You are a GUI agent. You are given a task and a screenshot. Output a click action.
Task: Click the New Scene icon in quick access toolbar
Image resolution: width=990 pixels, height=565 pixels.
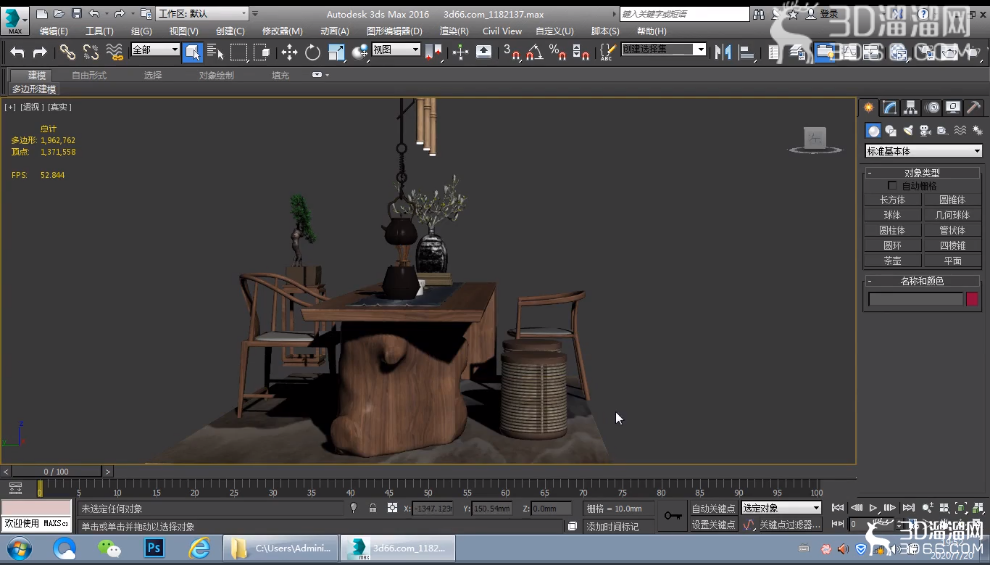click(42, 13)
